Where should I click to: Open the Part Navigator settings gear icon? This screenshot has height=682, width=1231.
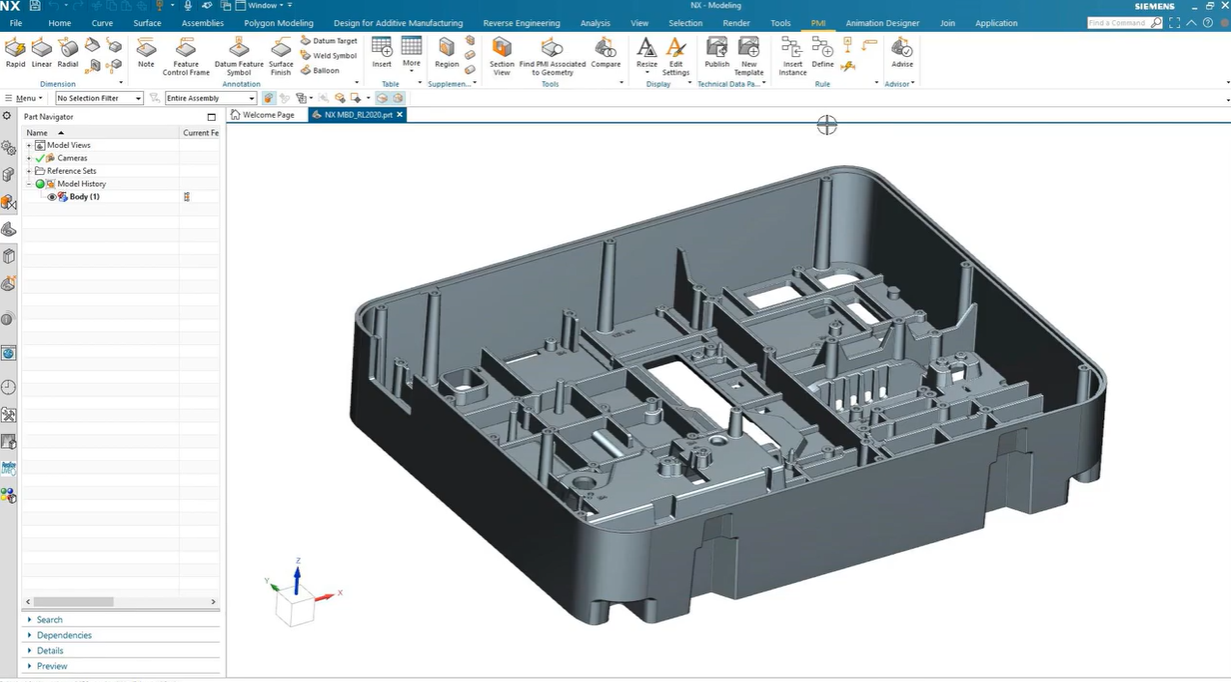[x=7, y=116]
